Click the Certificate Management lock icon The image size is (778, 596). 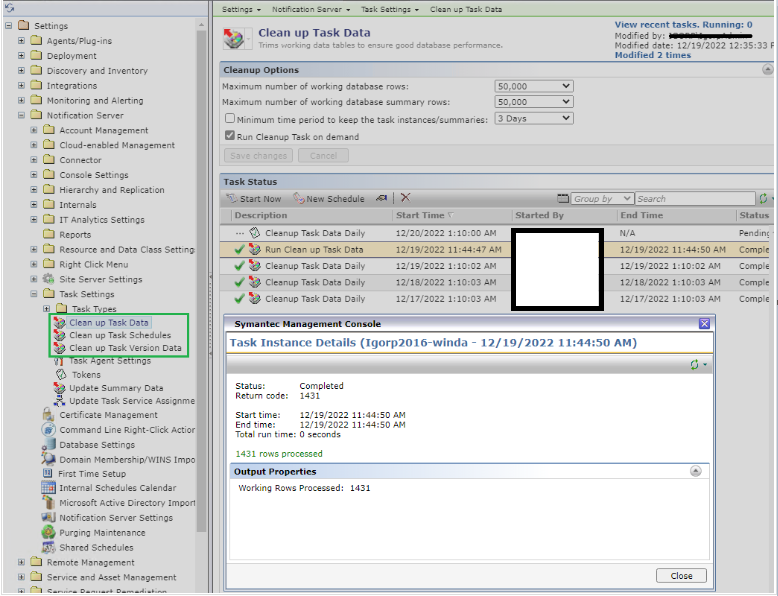[50, 415]
